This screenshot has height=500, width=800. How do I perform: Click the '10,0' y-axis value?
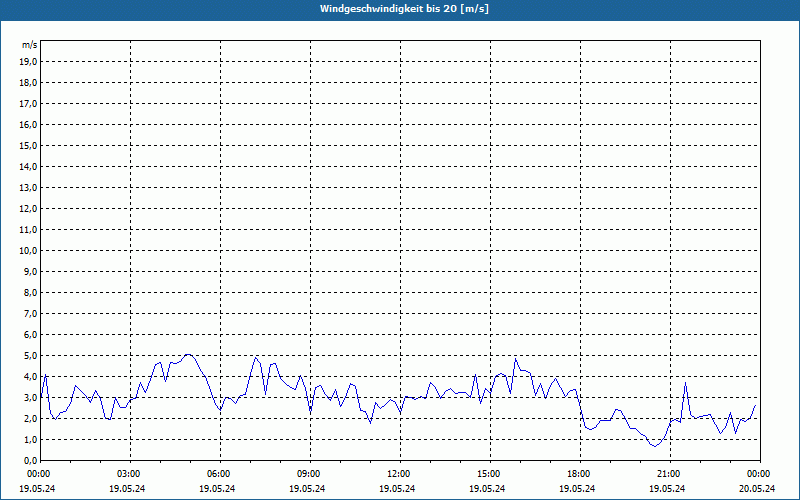(29, 251)
